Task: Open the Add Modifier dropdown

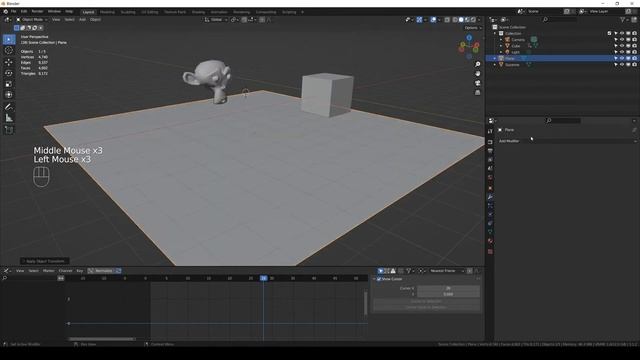Action: coord(567,141)
